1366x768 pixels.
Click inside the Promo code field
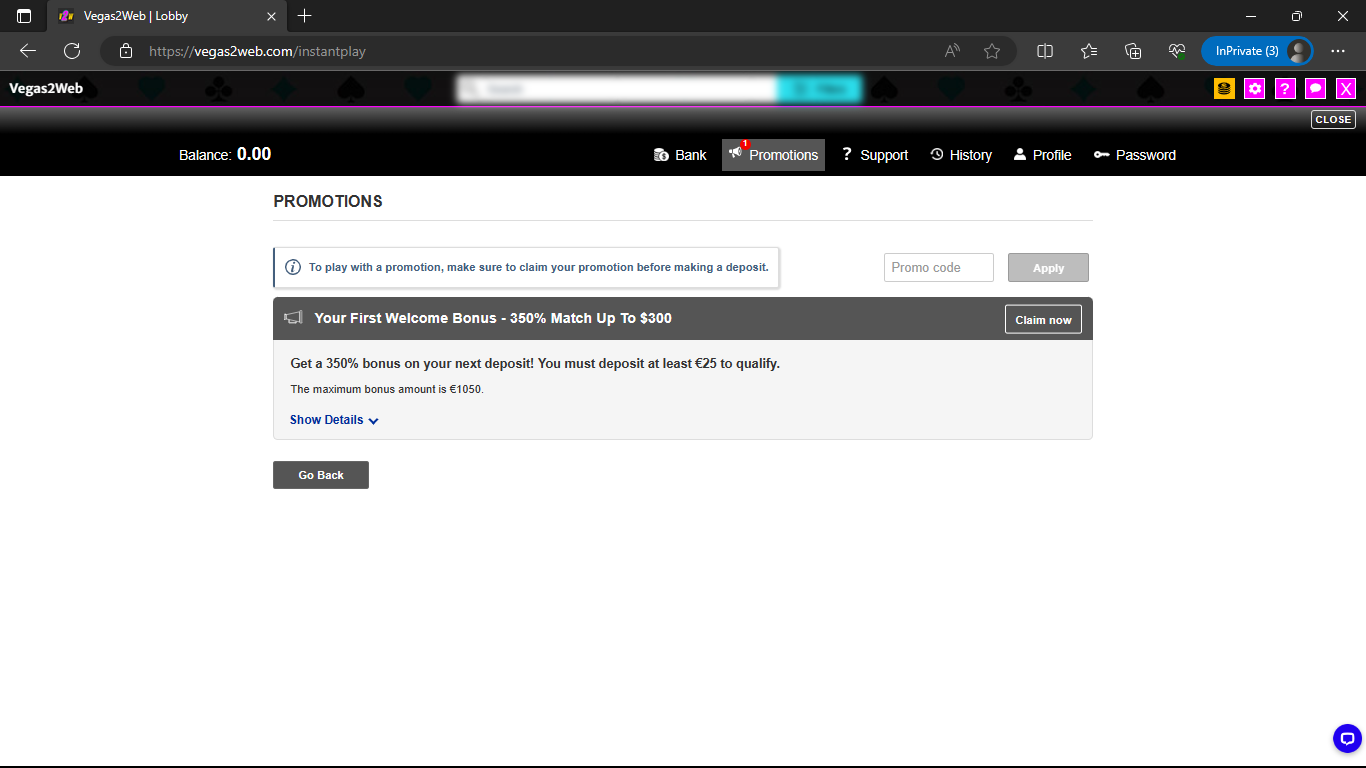pos(937,267)
